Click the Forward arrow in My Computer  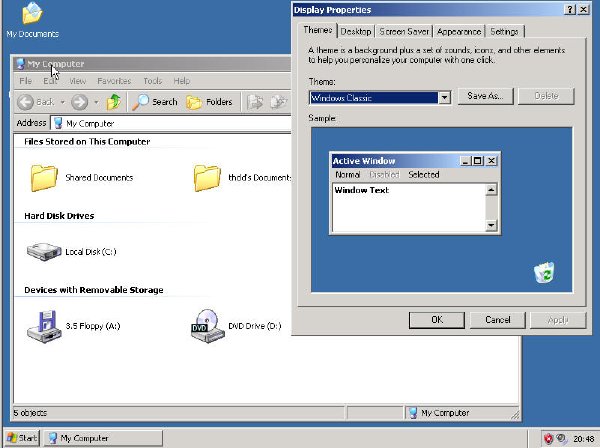coord(80,102)
